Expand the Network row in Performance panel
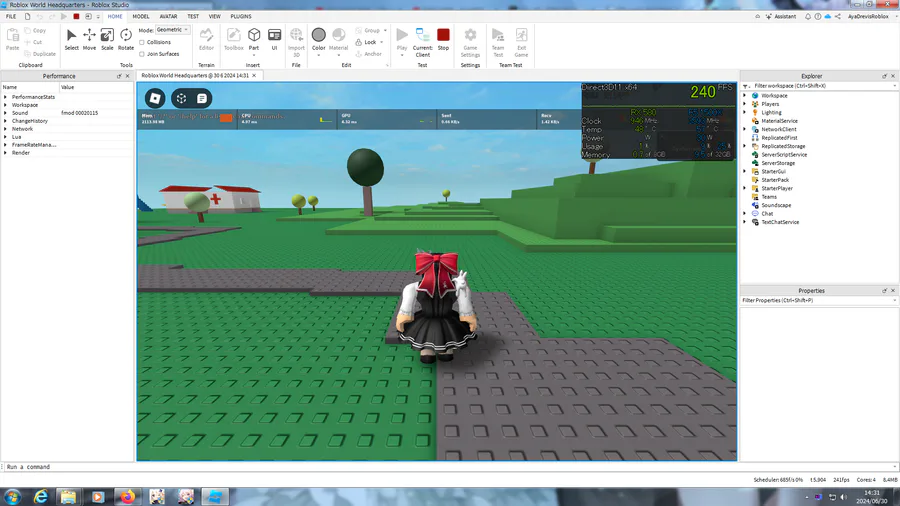This screenshot has width=900, height=506. 5,129
